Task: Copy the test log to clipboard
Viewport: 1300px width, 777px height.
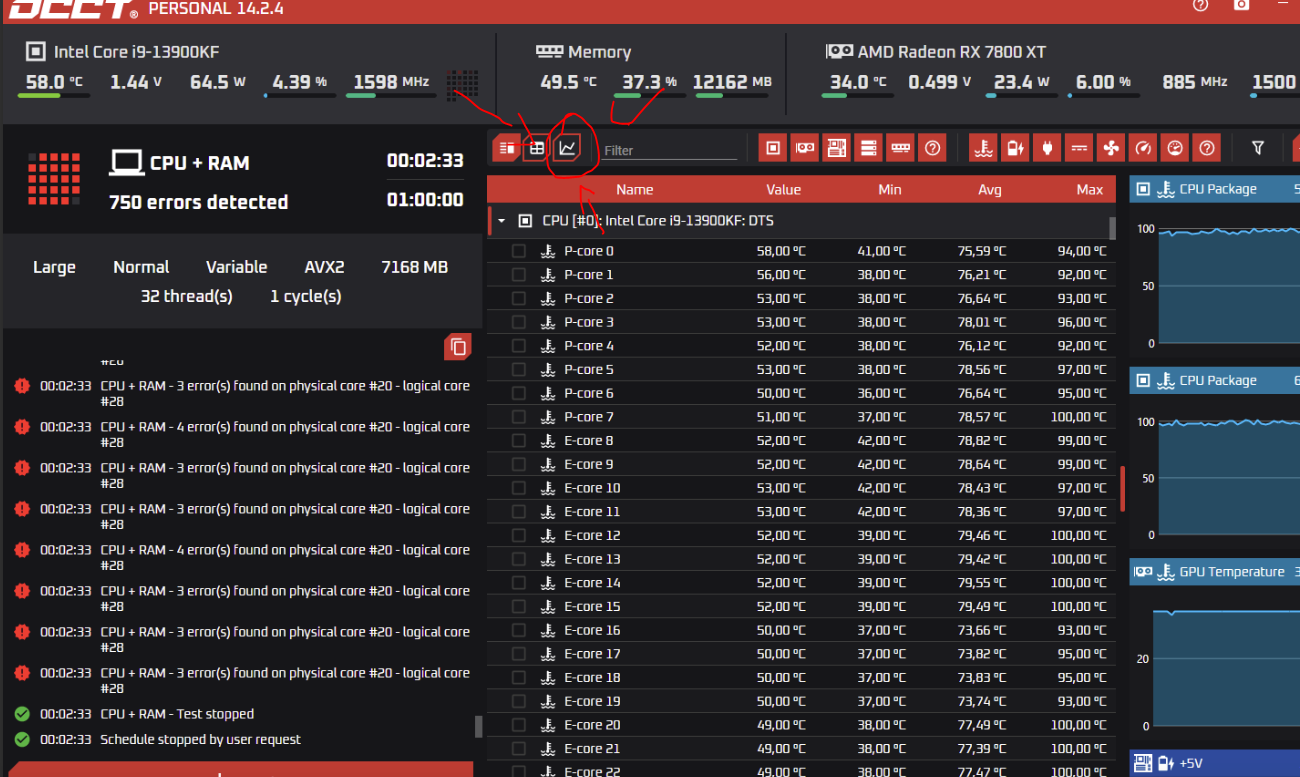Action: [x=458, y=347]
